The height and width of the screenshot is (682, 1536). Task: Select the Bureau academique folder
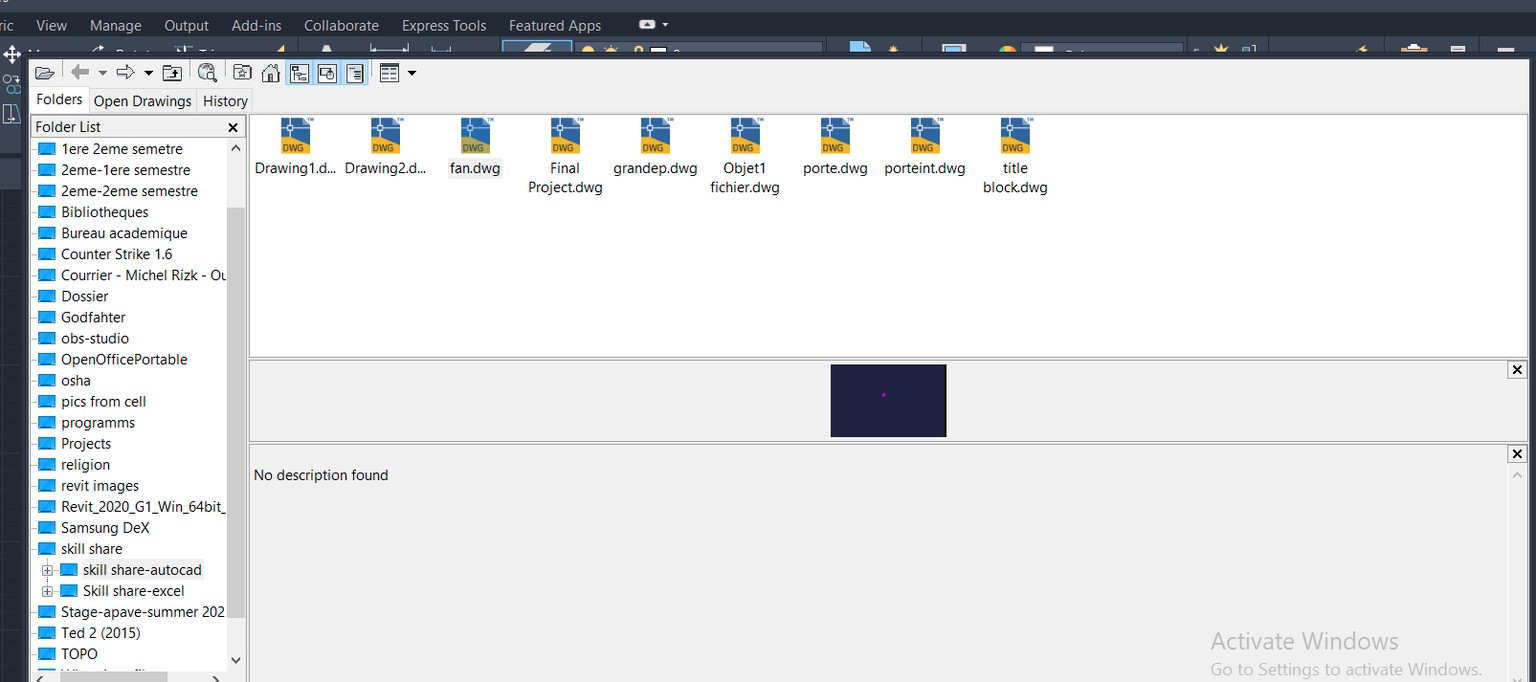[124, 233]
